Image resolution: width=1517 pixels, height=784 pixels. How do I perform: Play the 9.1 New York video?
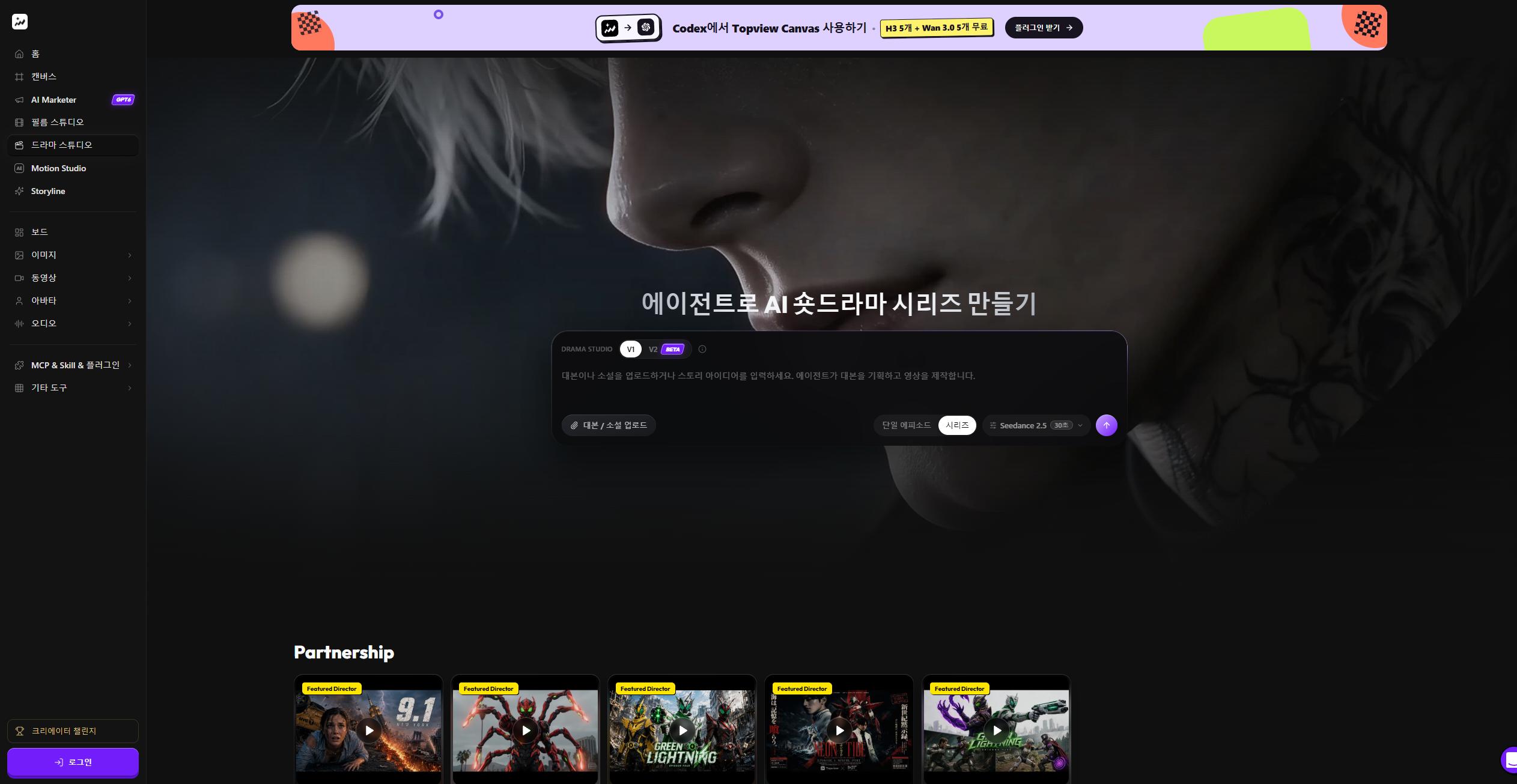point(369,731)
